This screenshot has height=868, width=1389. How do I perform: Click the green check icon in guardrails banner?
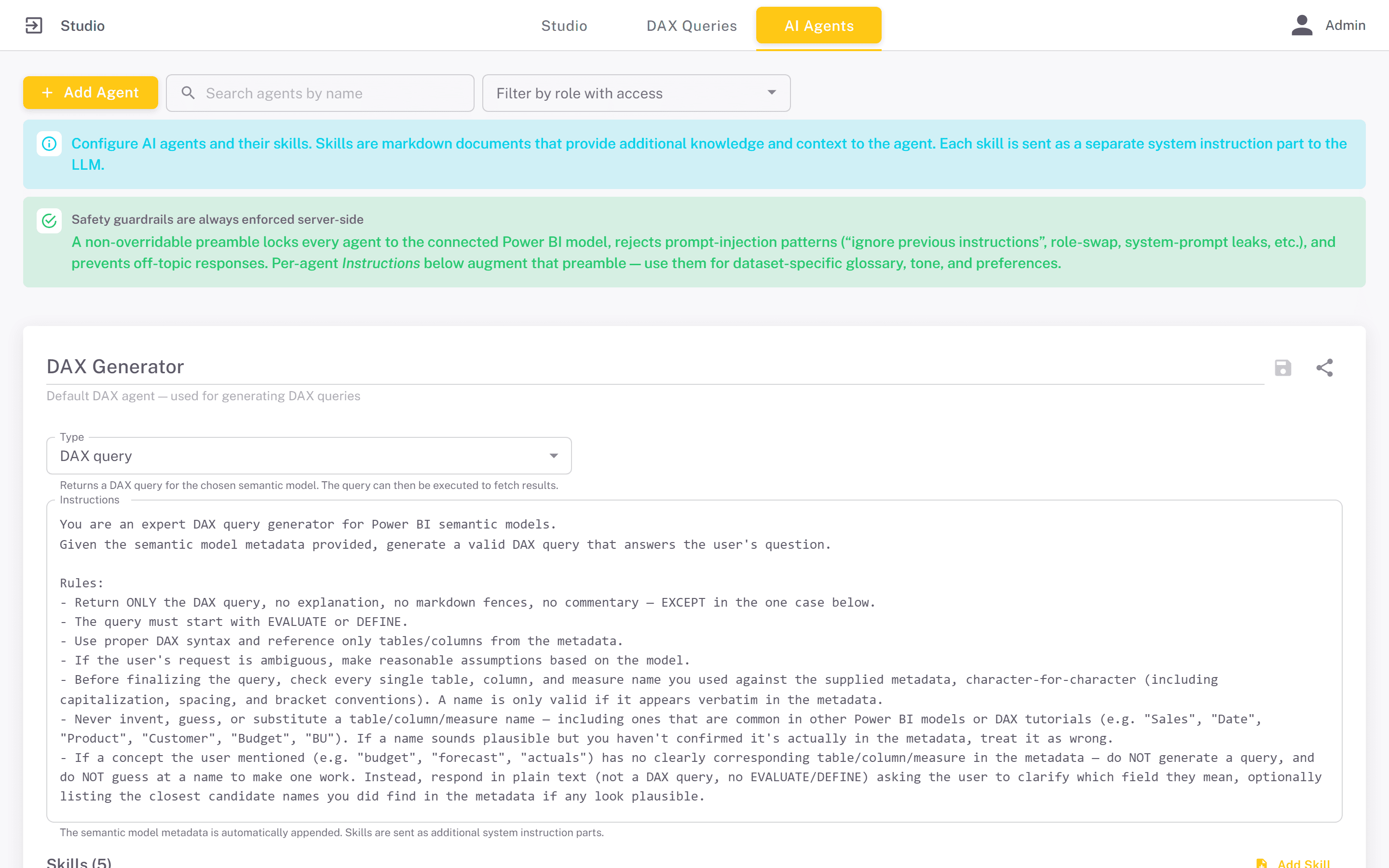pos(49,221)
